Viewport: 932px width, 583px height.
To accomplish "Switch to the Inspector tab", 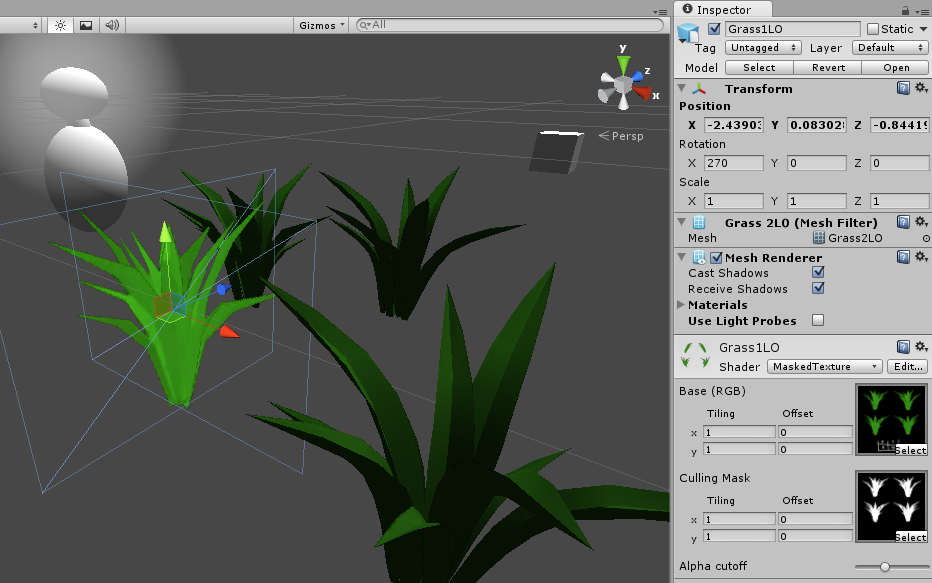I will (x=724, y=10).
